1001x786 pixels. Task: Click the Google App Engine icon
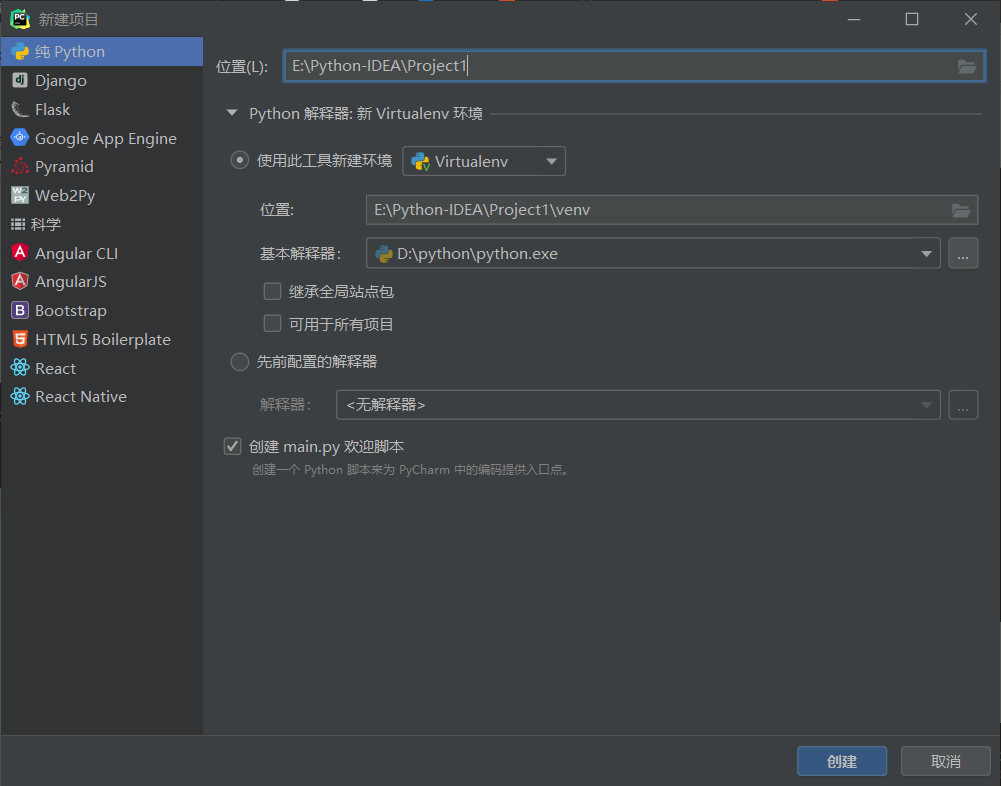pyautogui.click(x=20, y=137)
